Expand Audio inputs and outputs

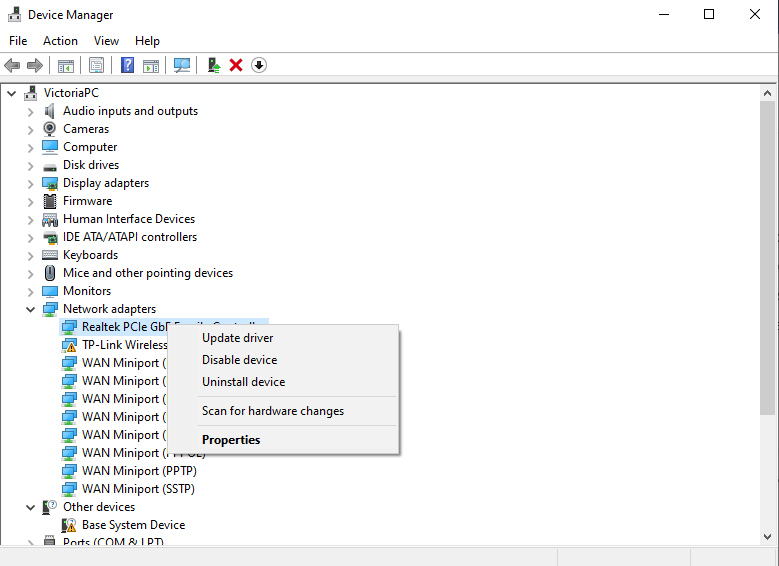pos(30,112)
